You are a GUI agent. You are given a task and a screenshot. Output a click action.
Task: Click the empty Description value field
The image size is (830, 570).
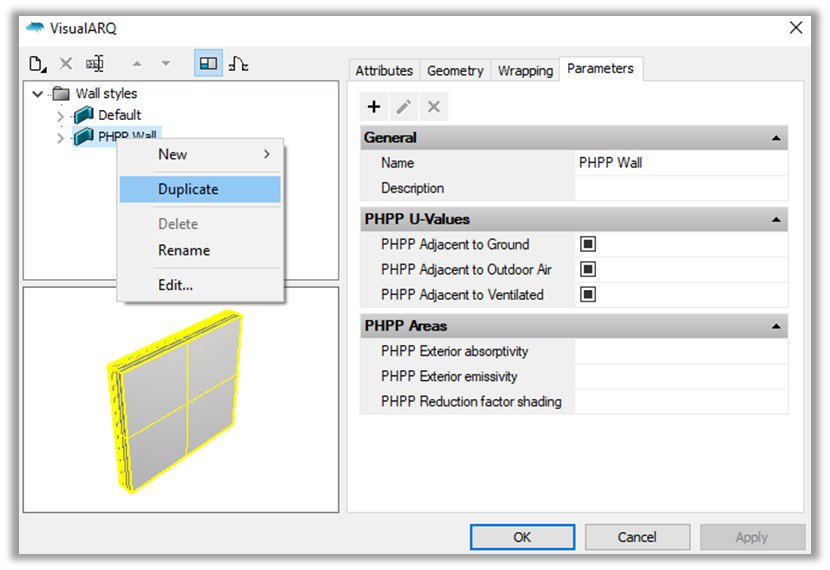pos(681,188)
